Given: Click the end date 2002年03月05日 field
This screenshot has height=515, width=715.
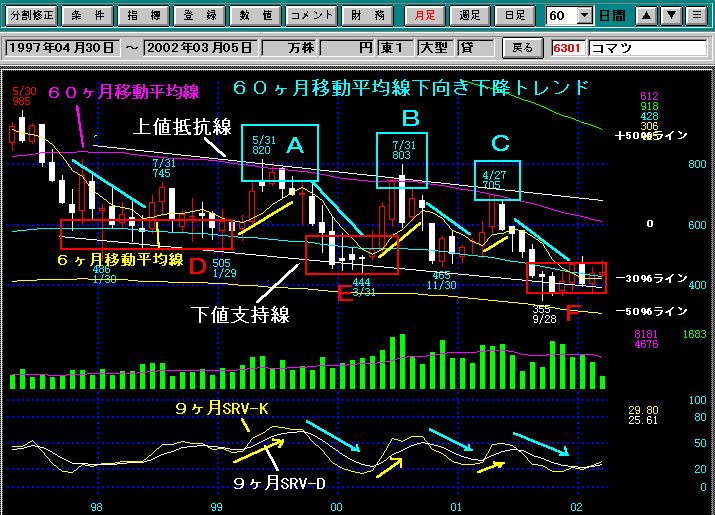Looking at the screenshot, I should tap(200, 48).
